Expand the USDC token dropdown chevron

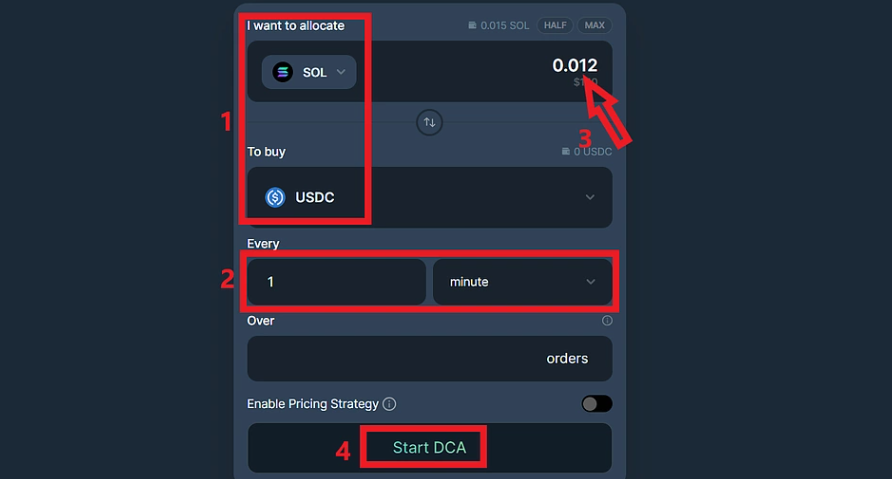click(590, 197)
